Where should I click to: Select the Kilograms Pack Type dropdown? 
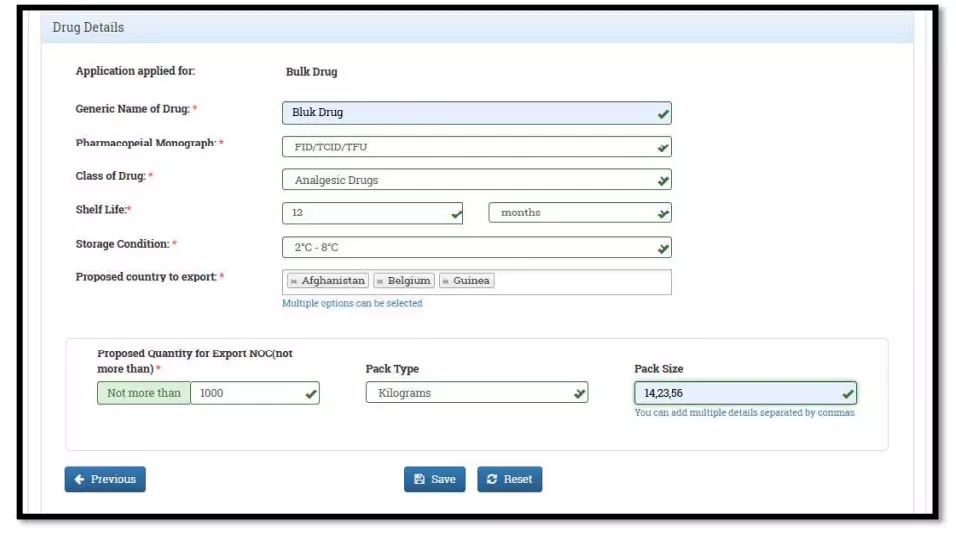click(476, 393)
